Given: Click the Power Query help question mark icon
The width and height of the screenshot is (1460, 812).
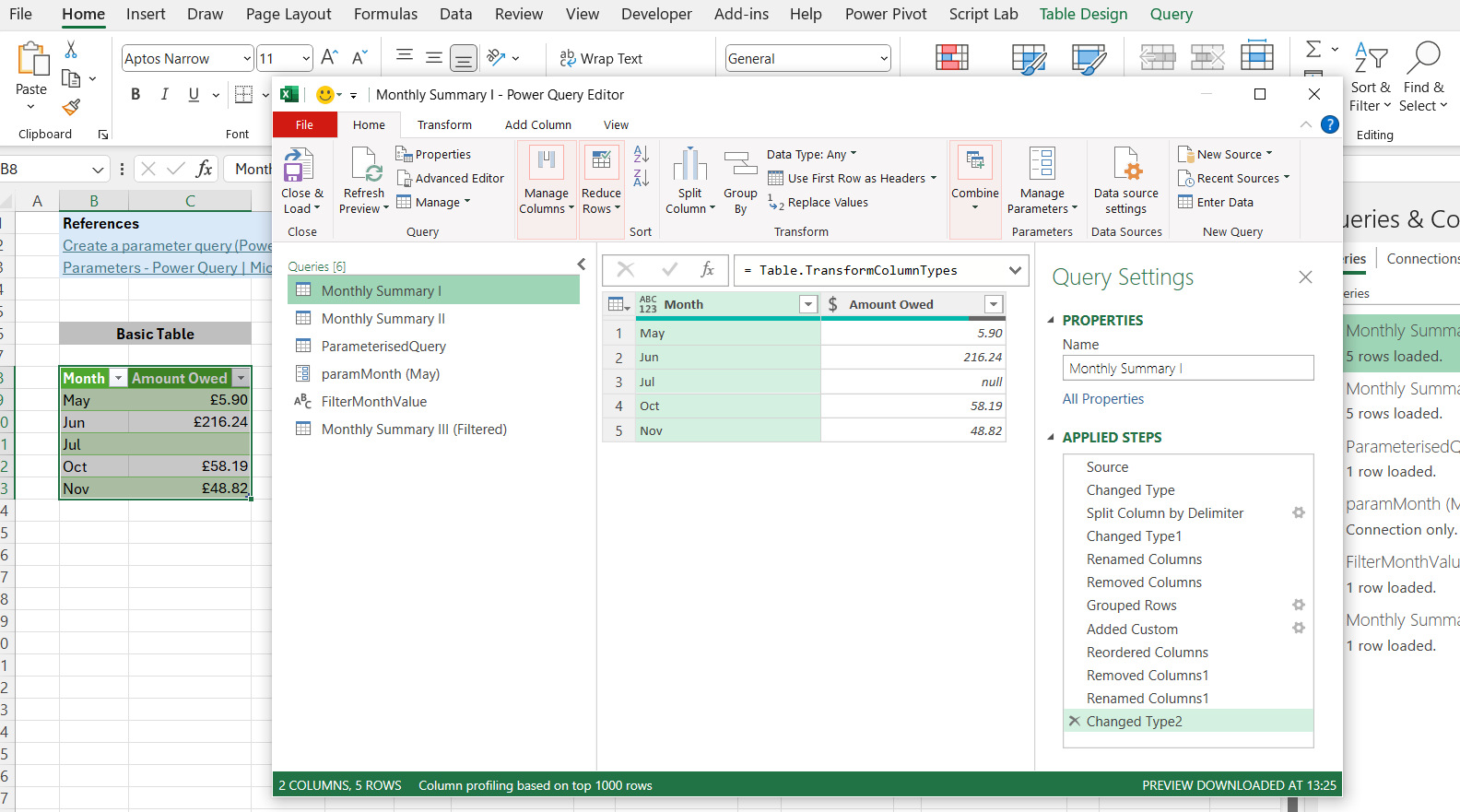Looking at the screenshot, I should point(1329,124).
